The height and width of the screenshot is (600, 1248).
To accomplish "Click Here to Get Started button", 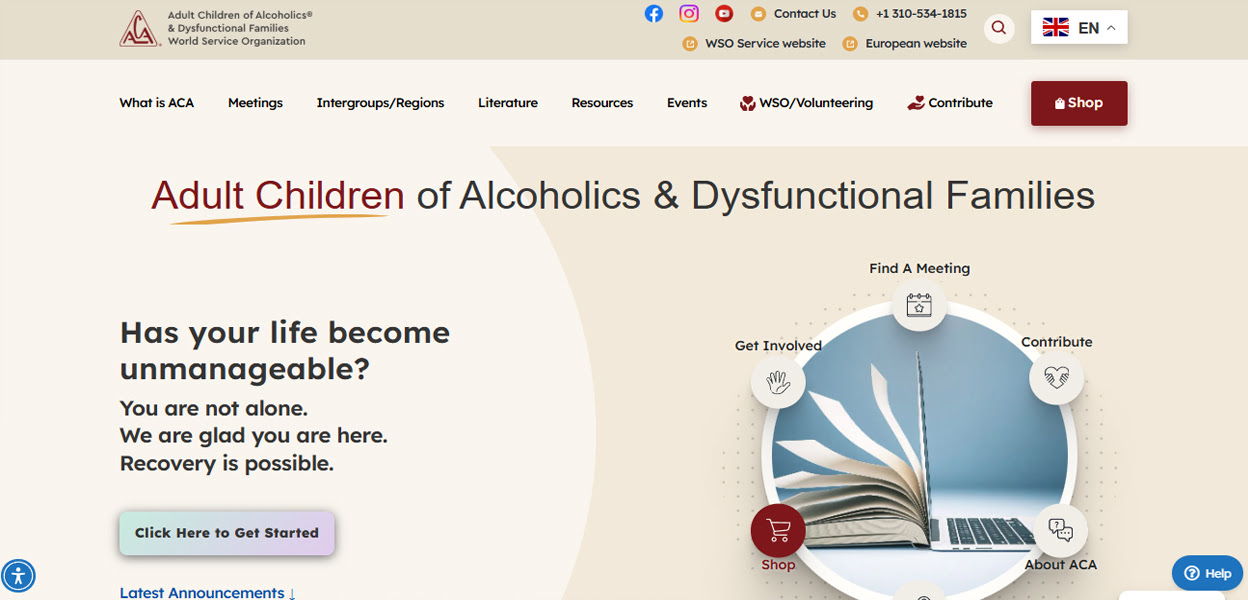I will 227,533.
